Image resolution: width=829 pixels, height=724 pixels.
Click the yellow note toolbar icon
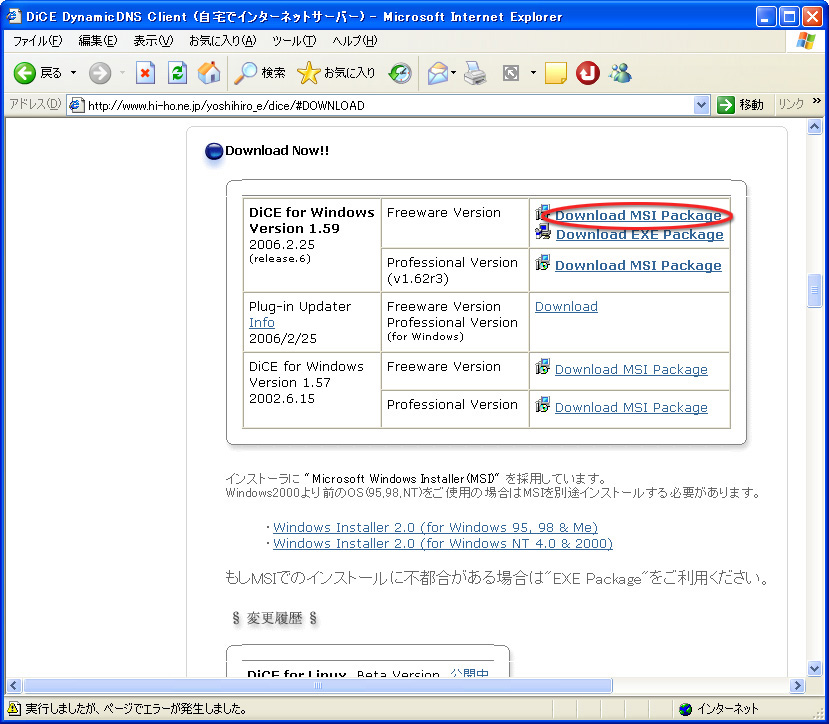tap(555, 73)
